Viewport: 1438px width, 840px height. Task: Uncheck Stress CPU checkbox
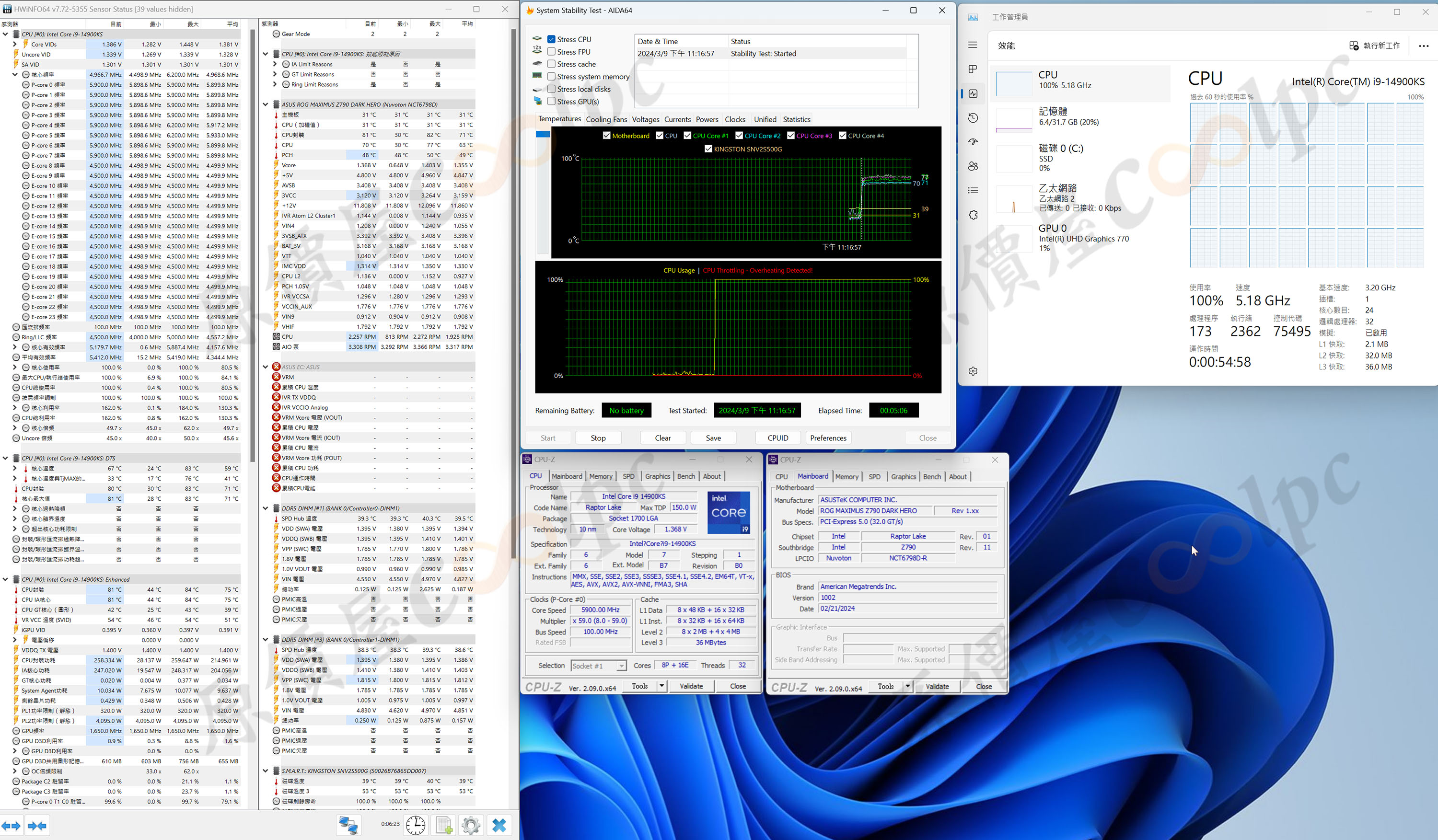pyautogui.click(x=551, y=39)
